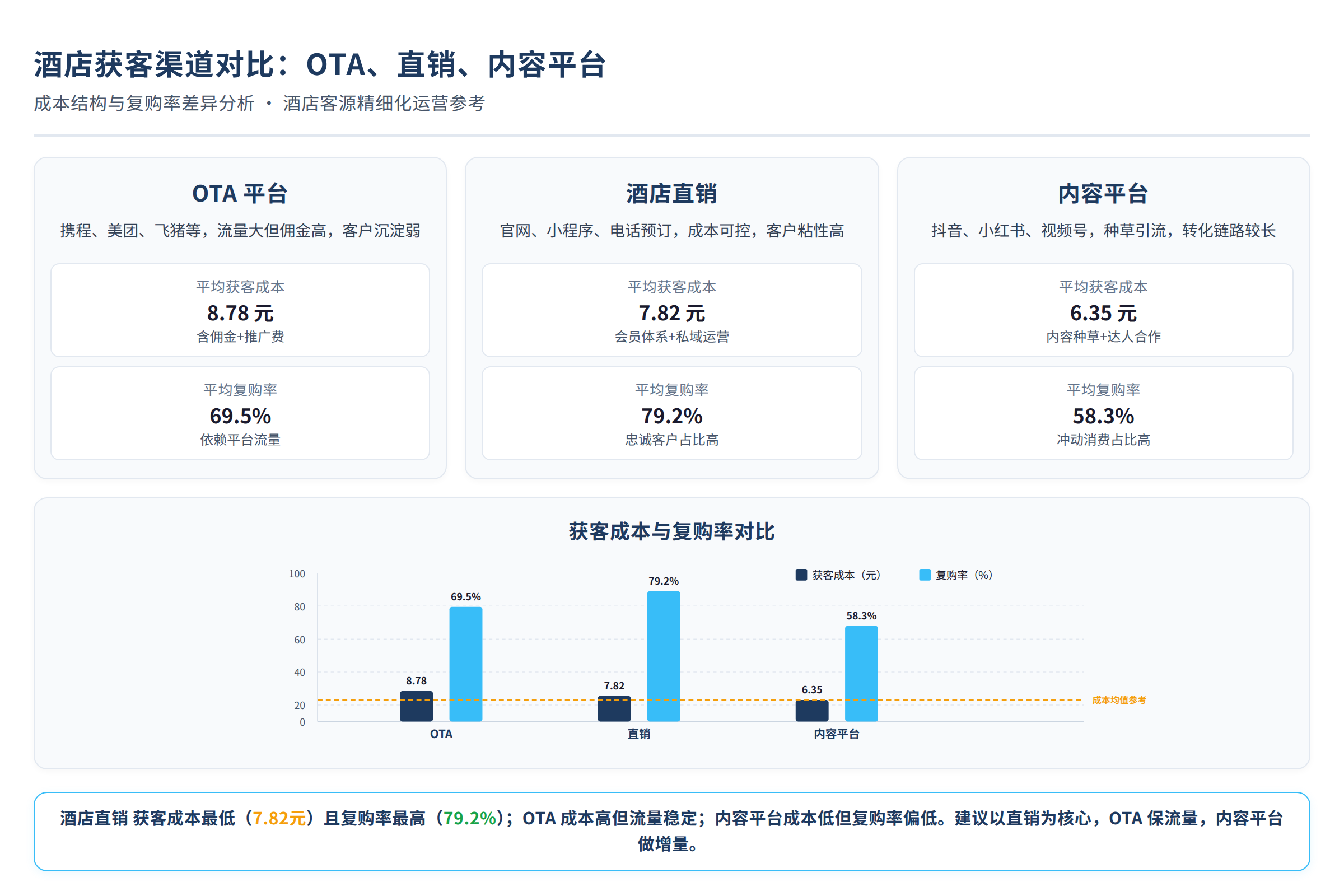1344x896 pixels.
Task: Select the 内容平台 card heading
Action: coord(1103,194)
